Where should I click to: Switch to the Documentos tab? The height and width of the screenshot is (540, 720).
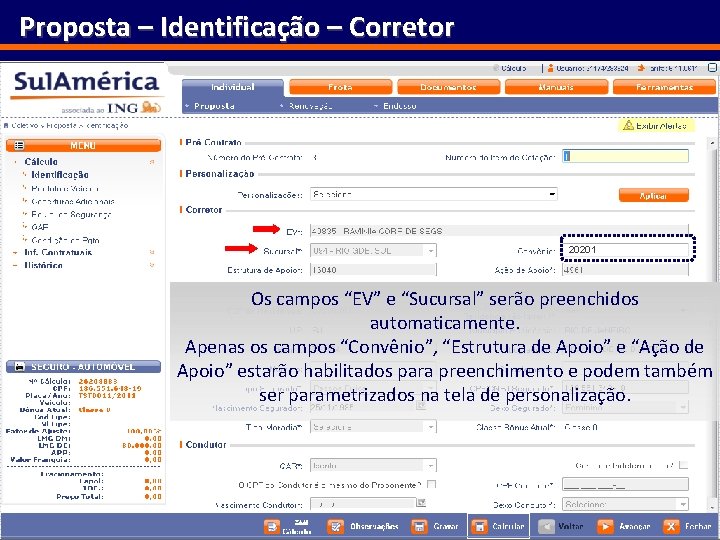pyautogui.click(x=448, y=87)
